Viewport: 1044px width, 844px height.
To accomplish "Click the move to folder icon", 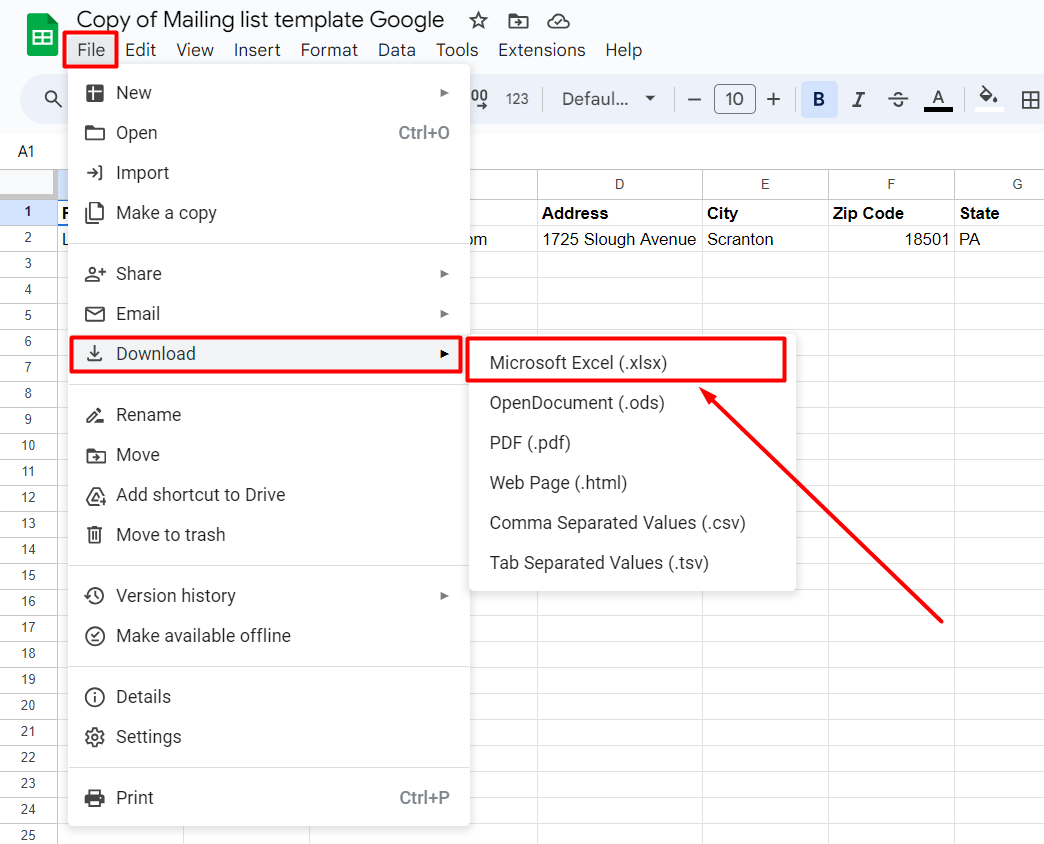I will pyautogui.click(x=518, y=21).
